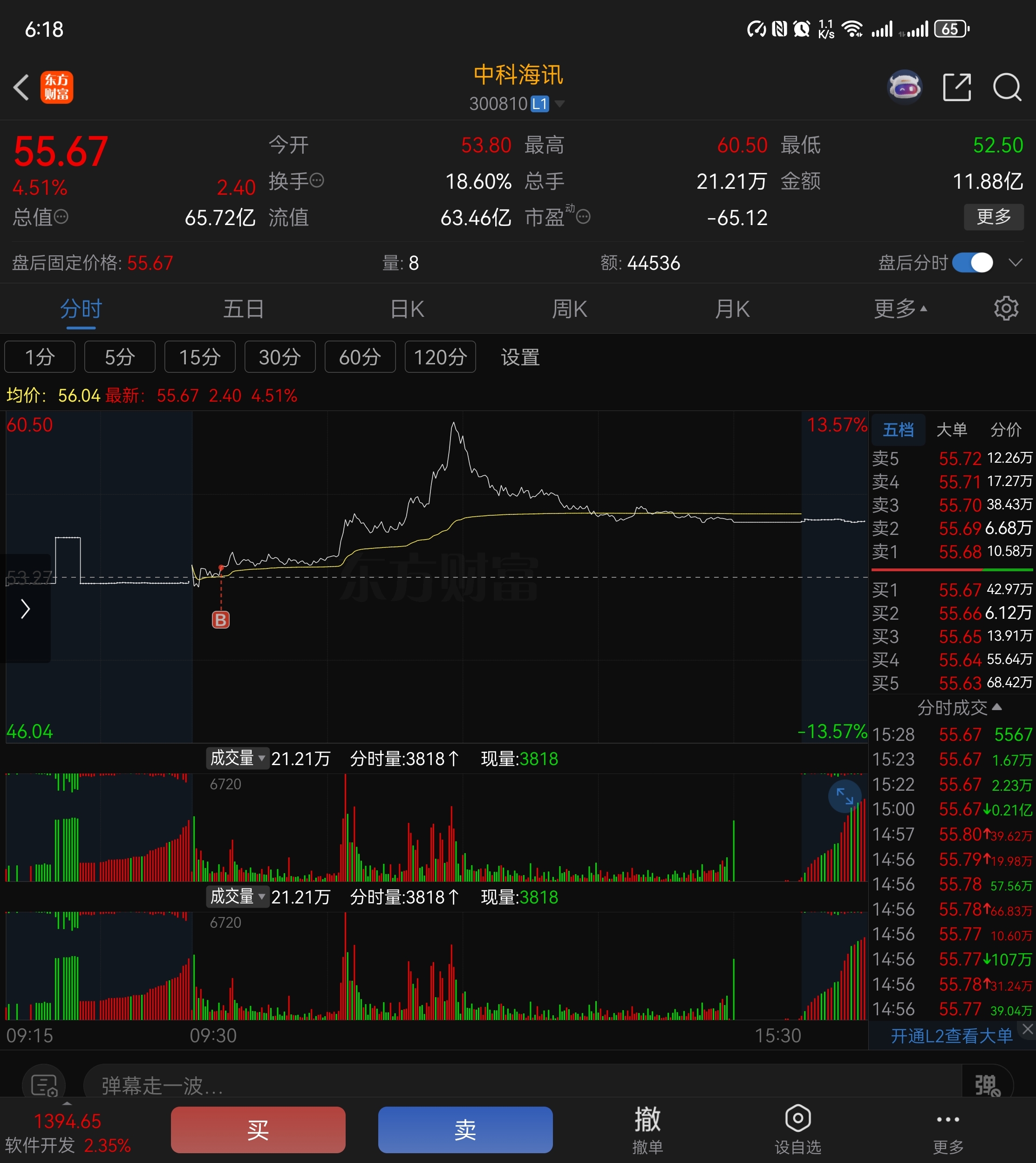
Task: Tap the share export icon
Action: point(957,87)
